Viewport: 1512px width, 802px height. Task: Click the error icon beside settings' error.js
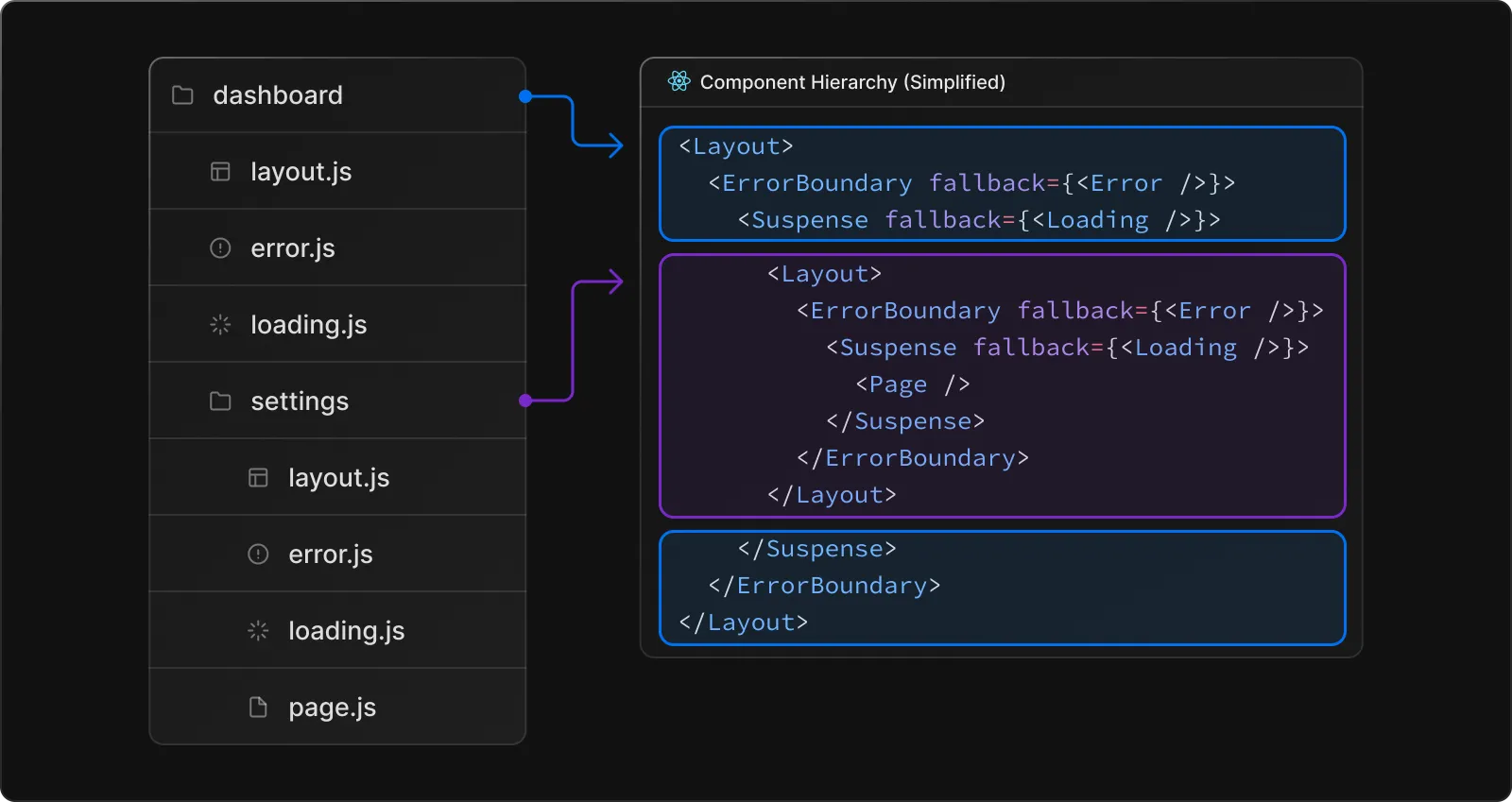coord(258,555)
